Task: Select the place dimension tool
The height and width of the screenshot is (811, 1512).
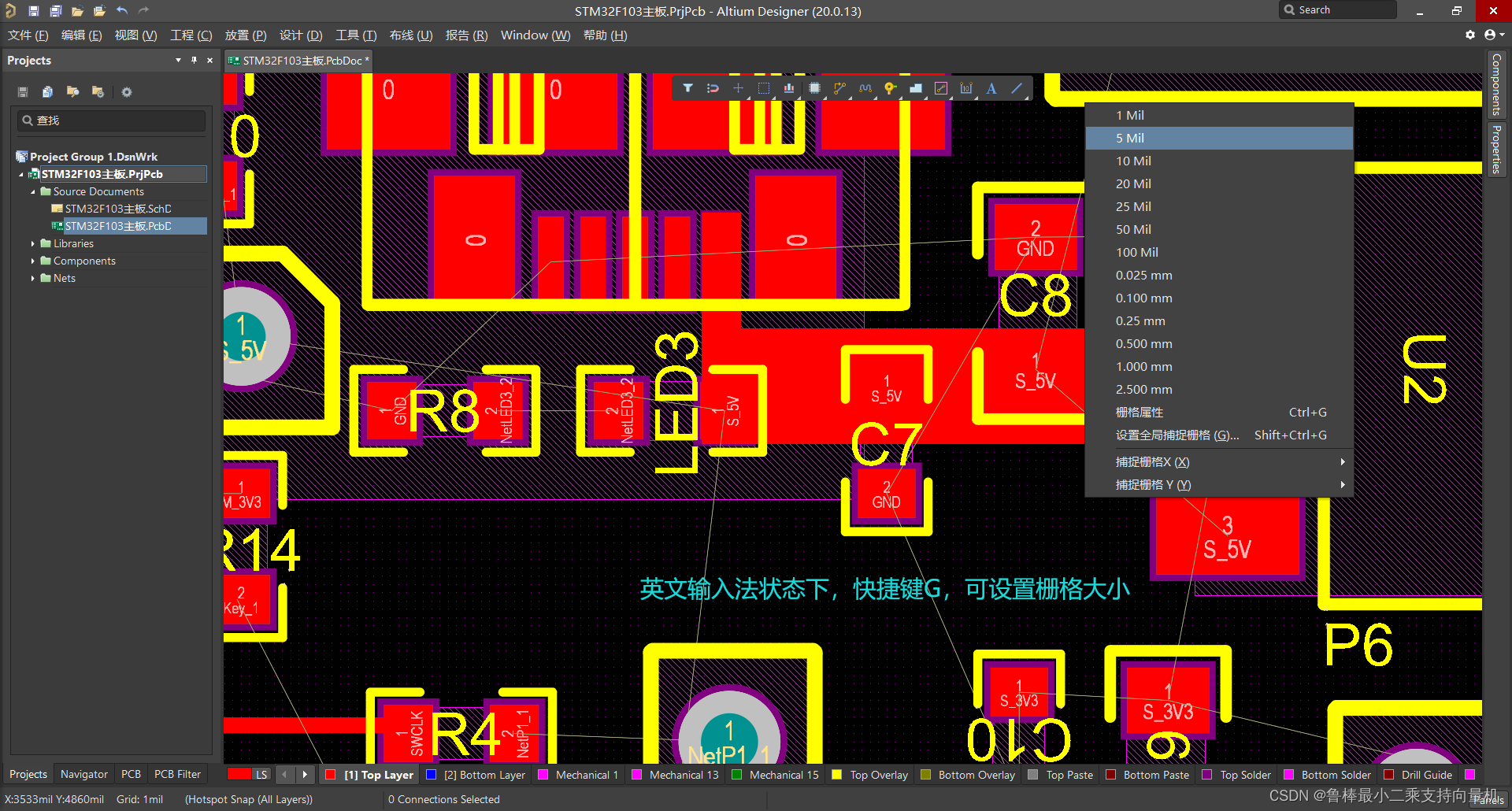Action: [966, 88]
